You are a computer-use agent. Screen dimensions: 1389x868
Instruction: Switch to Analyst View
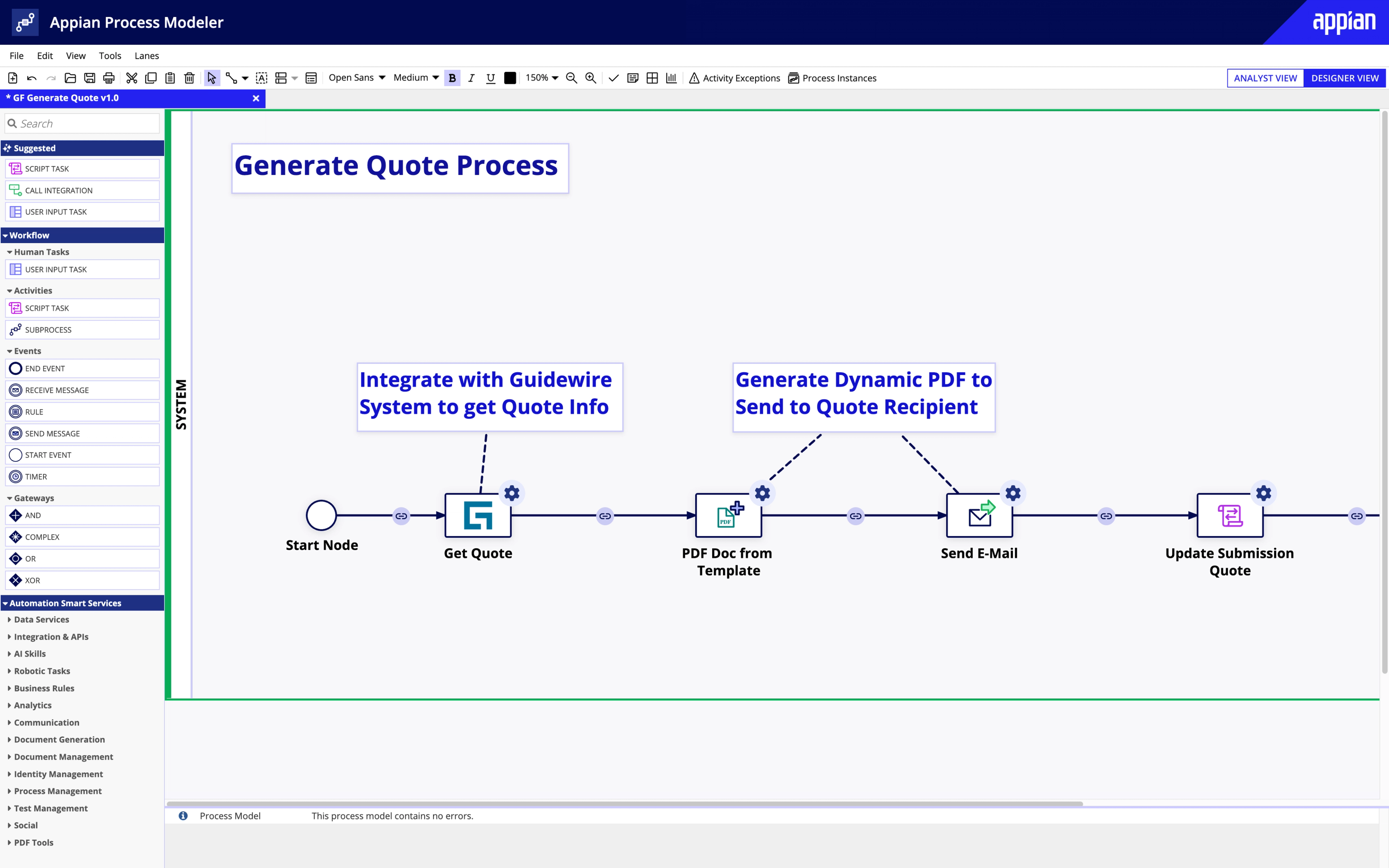coord(1265,78)
